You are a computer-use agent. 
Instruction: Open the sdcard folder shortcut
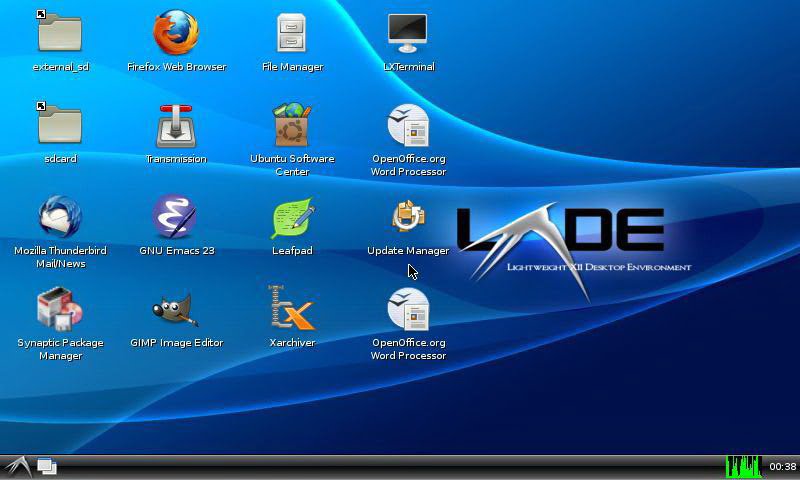[x=60, y=123]
